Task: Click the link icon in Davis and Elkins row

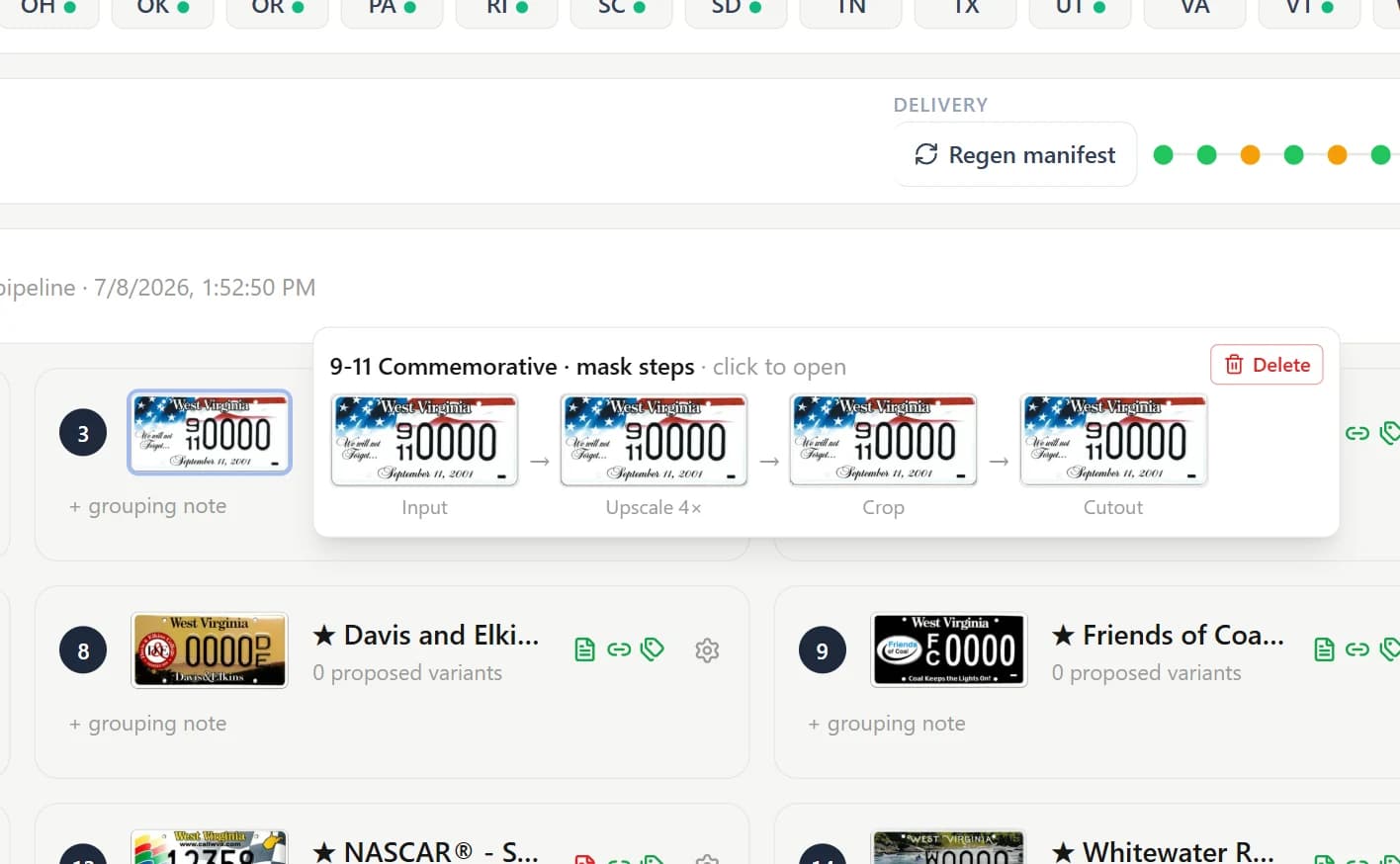Action: point(619,649)
